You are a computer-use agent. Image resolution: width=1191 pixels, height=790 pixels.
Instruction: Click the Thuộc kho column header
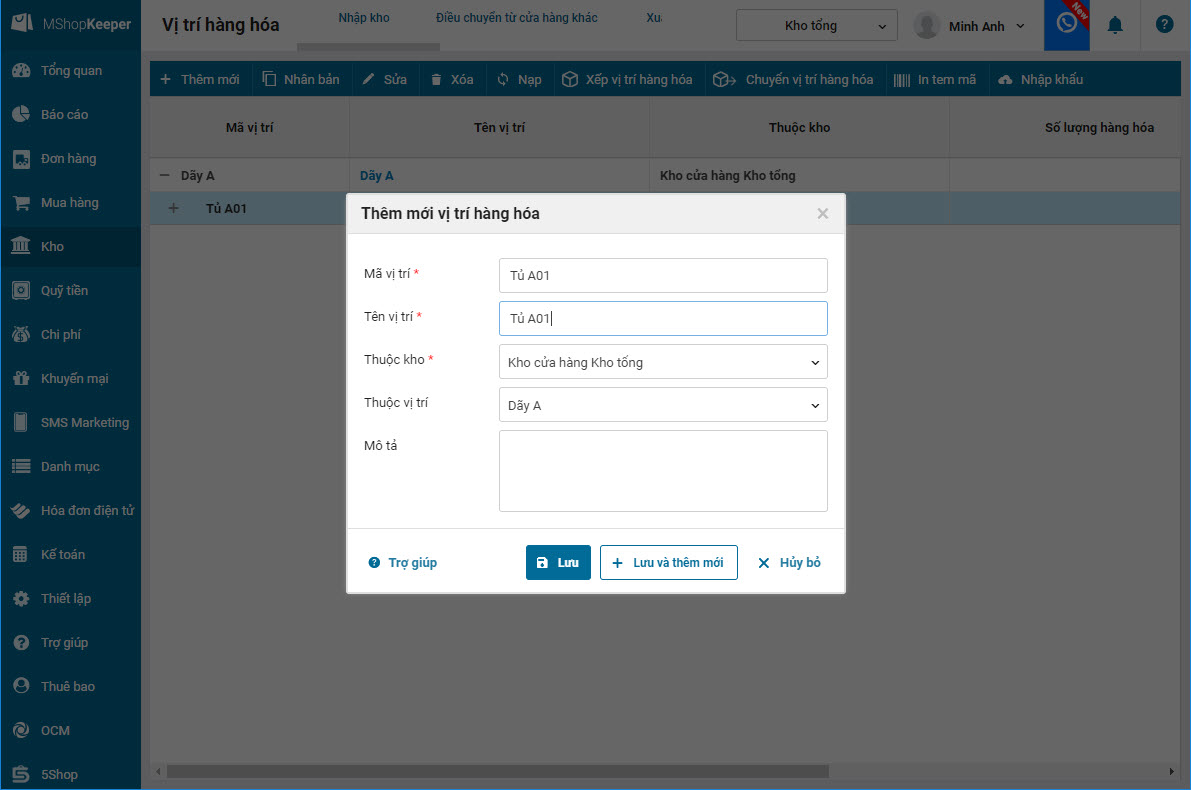point(799,128)
